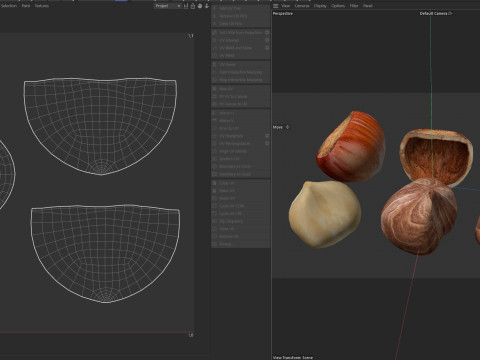Open Set UVW from Projection options gear
Image resolution: width=480 pixels, height=360 pixels.
click(x=267, y=33)
